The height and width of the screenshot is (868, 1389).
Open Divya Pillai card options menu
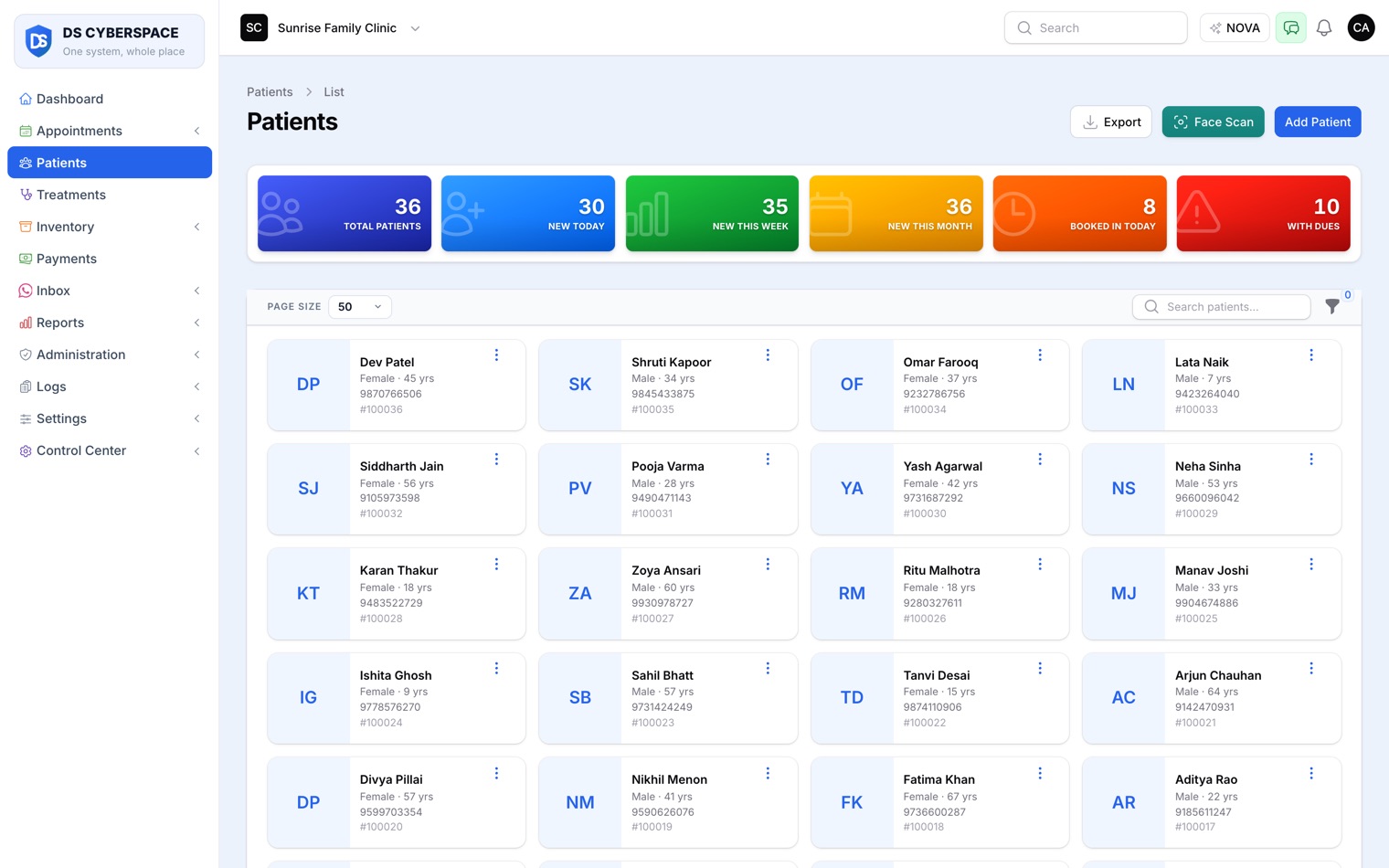496,774
